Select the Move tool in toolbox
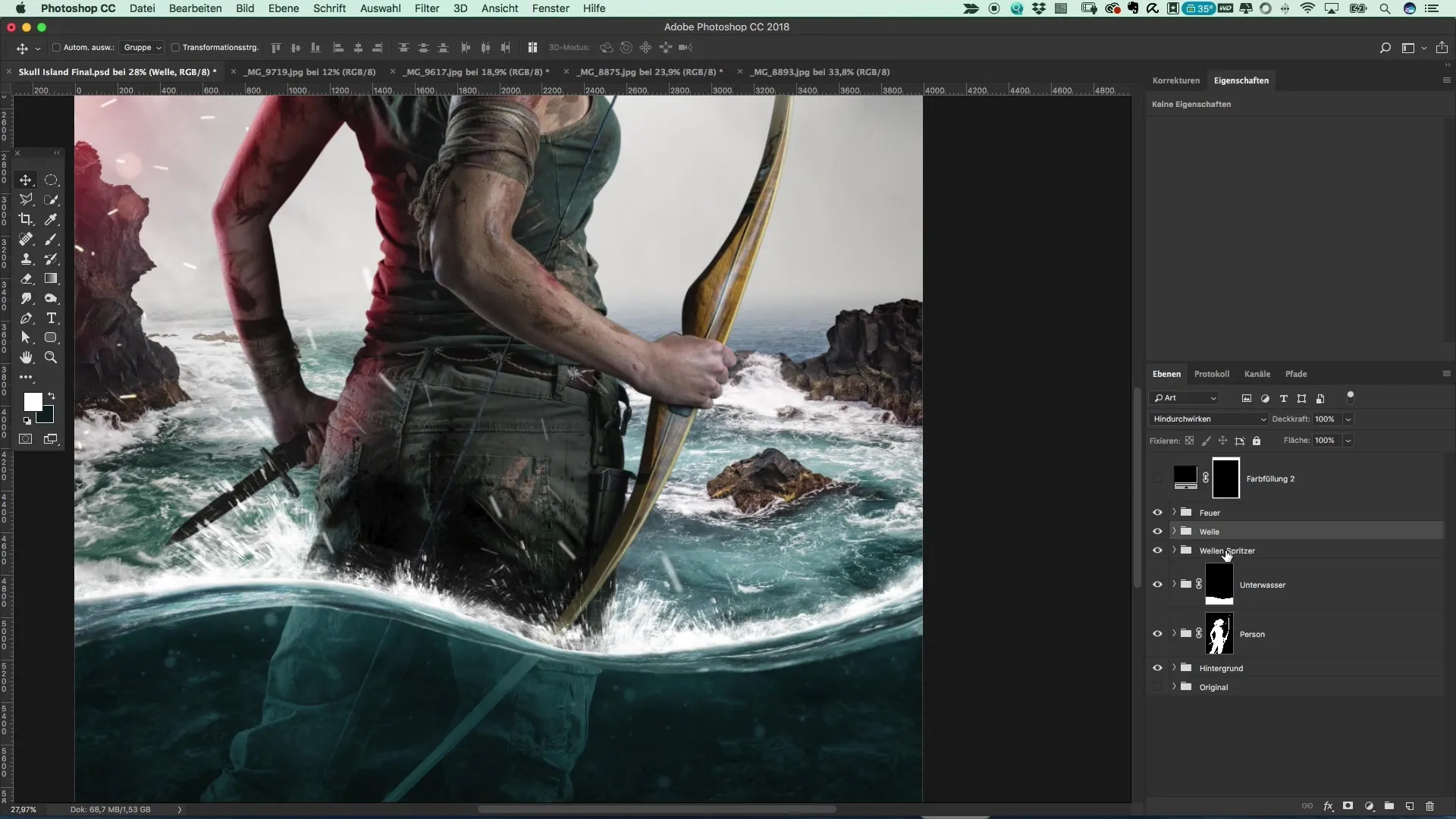 pos(26,180)
